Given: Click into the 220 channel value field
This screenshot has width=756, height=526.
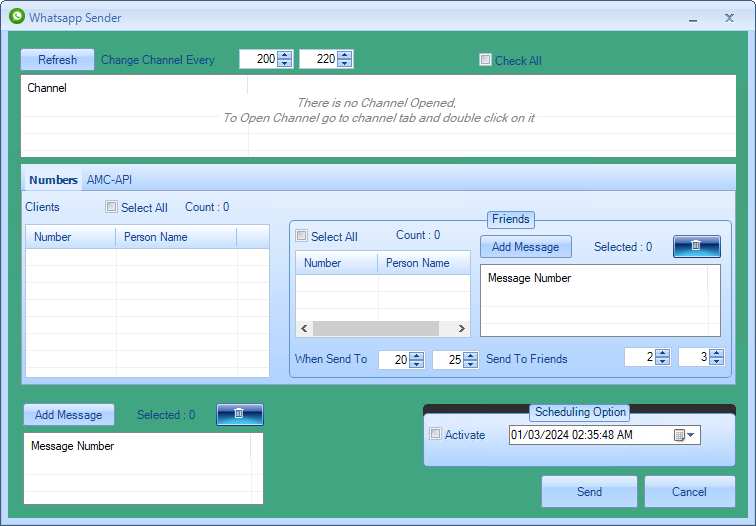Looking at the screenshot, I should [x=318, y=59].
